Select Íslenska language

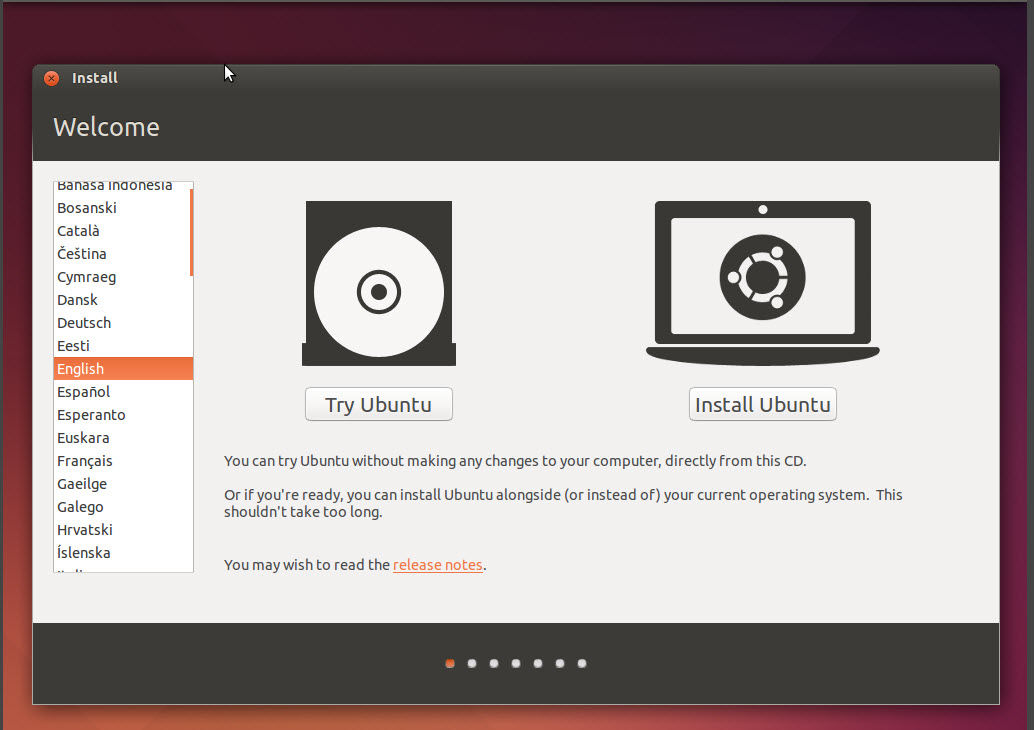point(123,553)
